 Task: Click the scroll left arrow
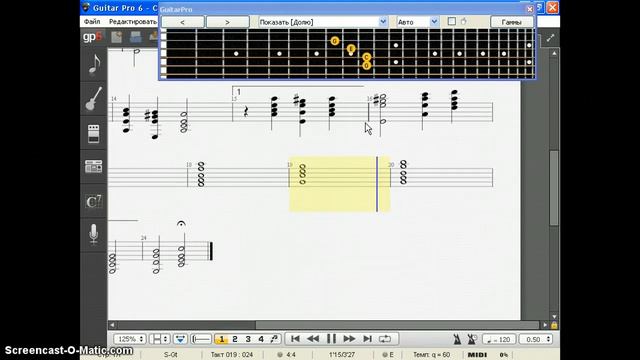(112, 325)
